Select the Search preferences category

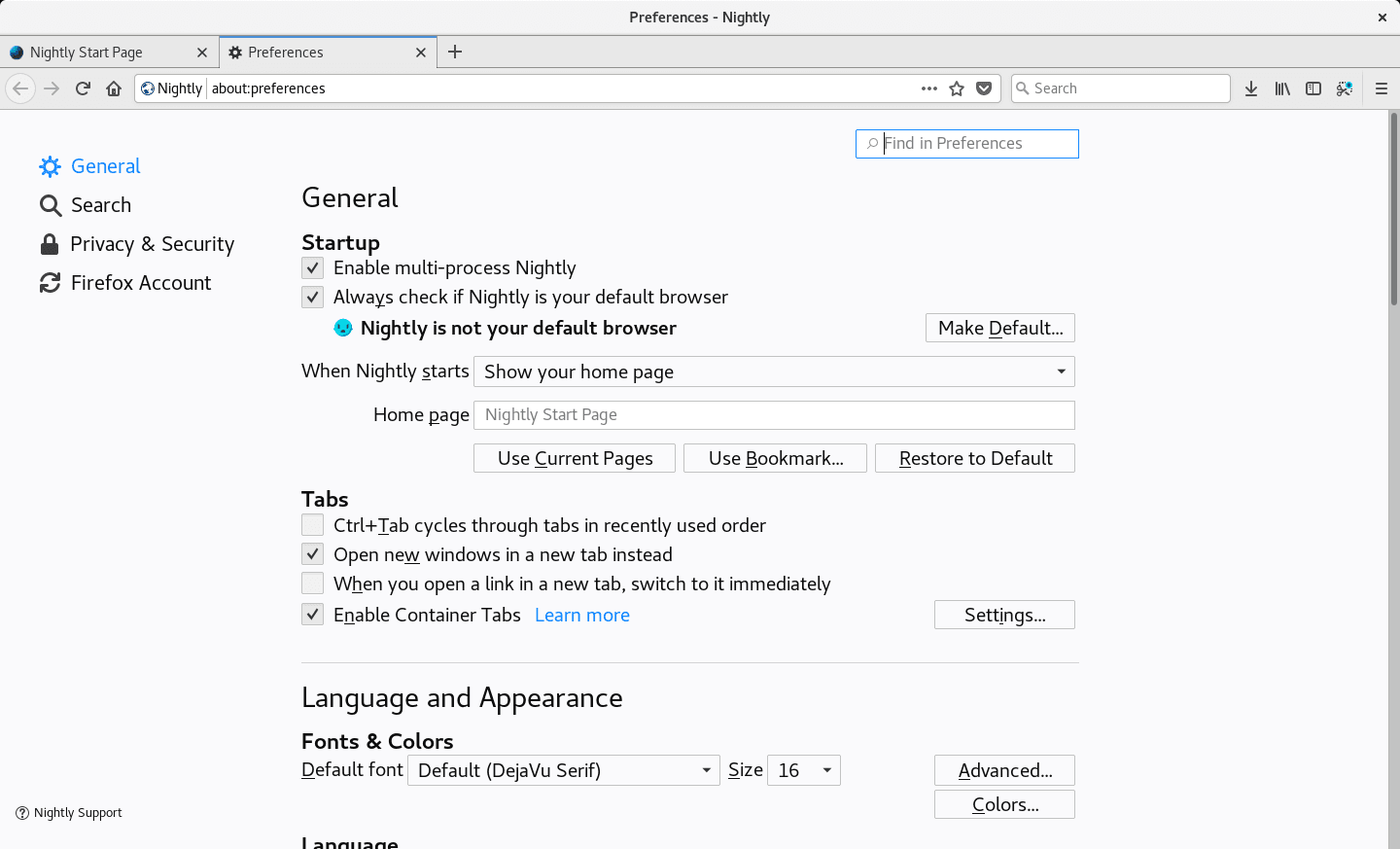pyautogui.click(x=86, y=205)
